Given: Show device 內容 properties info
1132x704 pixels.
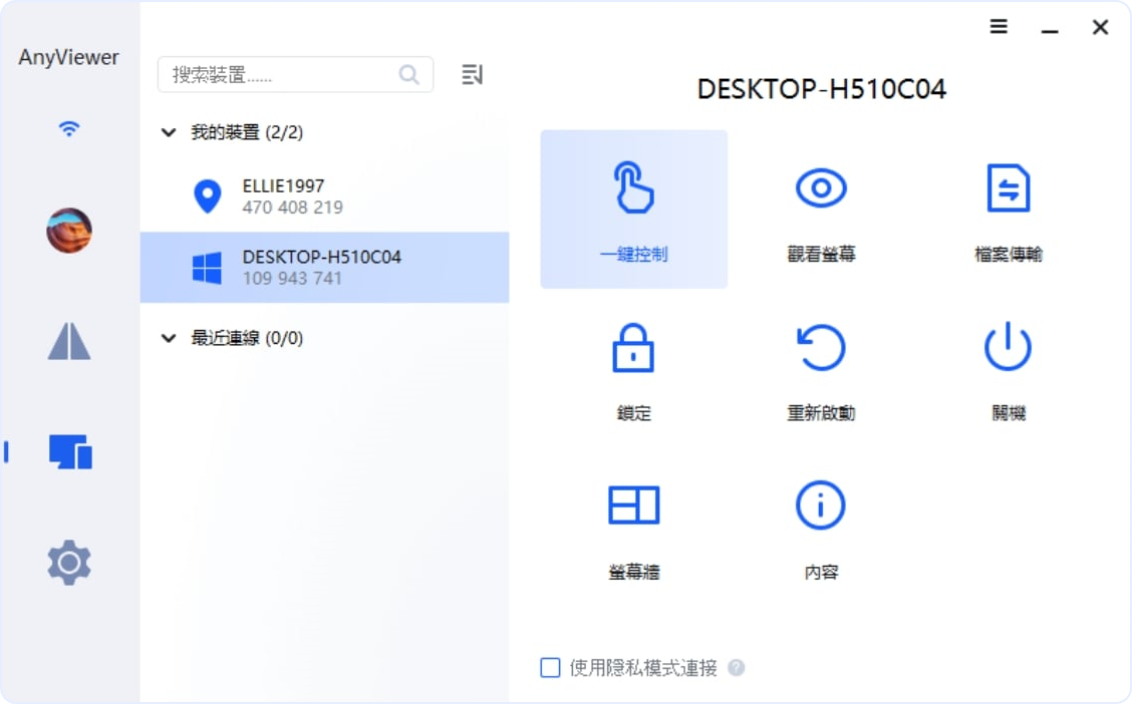Looking at the screenshot, I should [821, 529].
